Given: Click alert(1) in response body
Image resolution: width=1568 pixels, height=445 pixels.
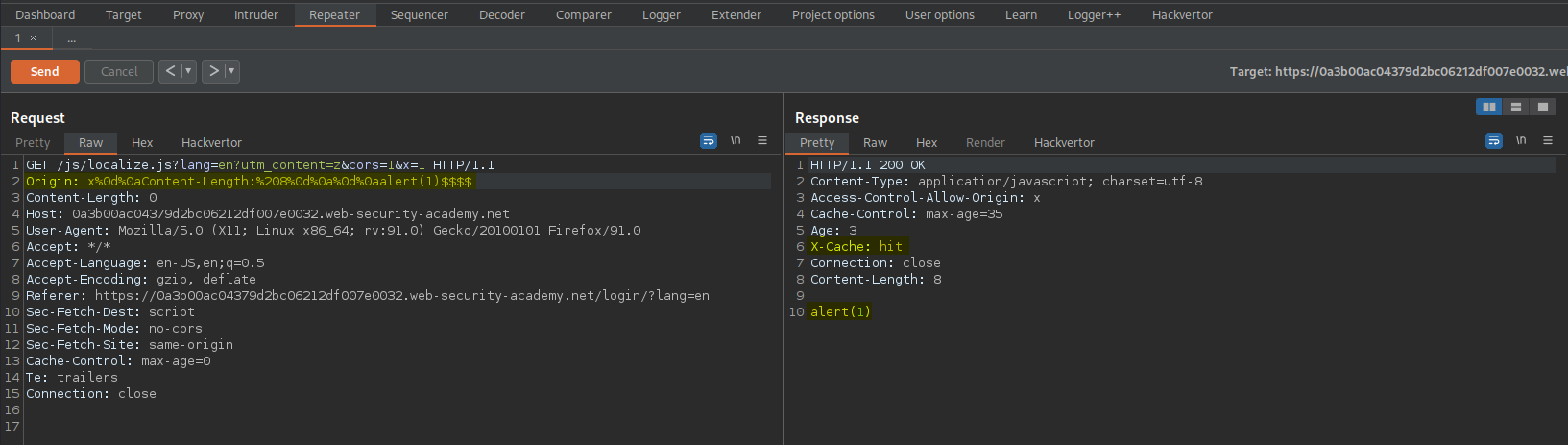Looking at the screenshot, I should tap(840, 311).
